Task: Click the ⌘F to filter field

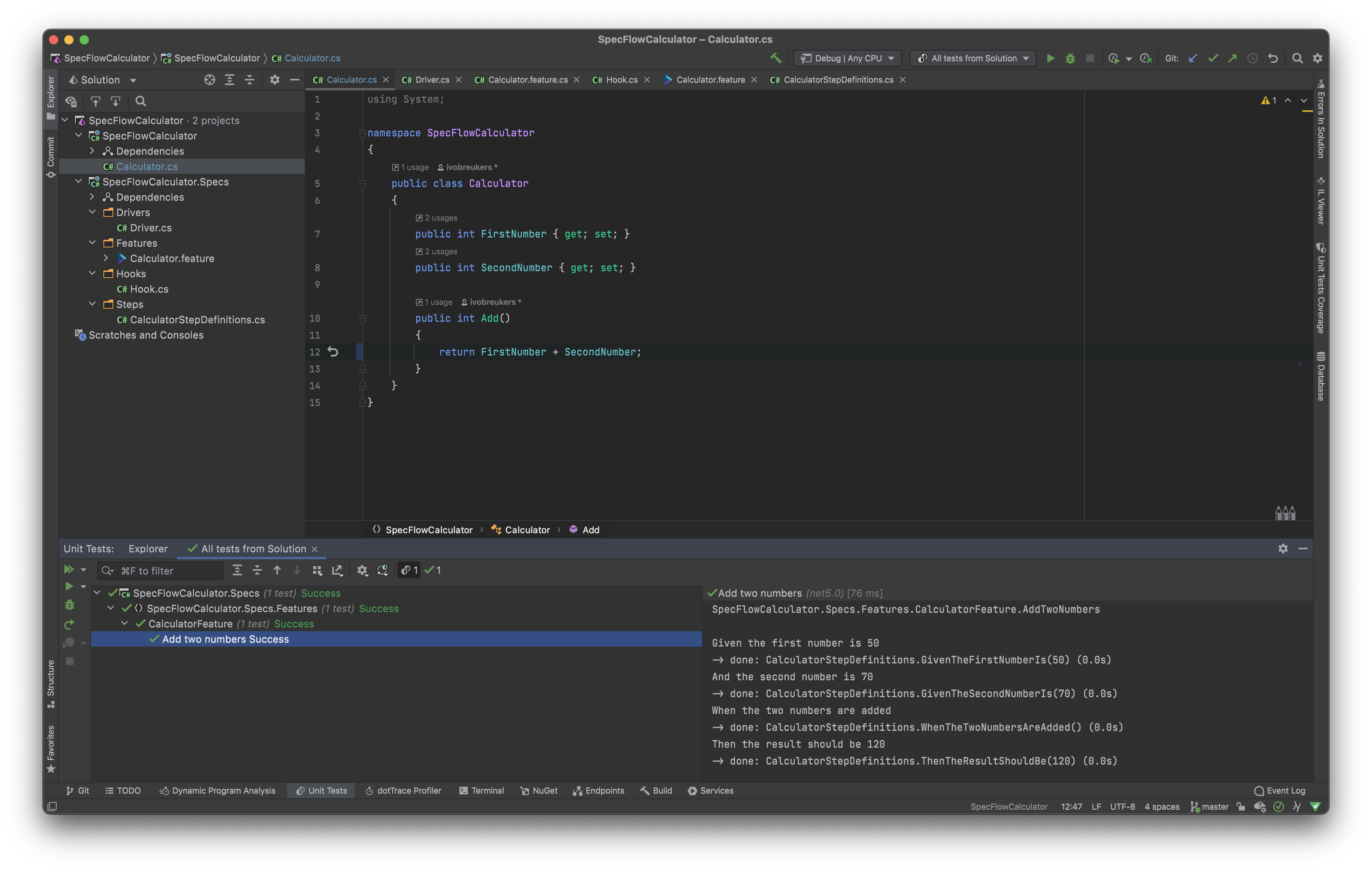Action: (x=161, y=571)
